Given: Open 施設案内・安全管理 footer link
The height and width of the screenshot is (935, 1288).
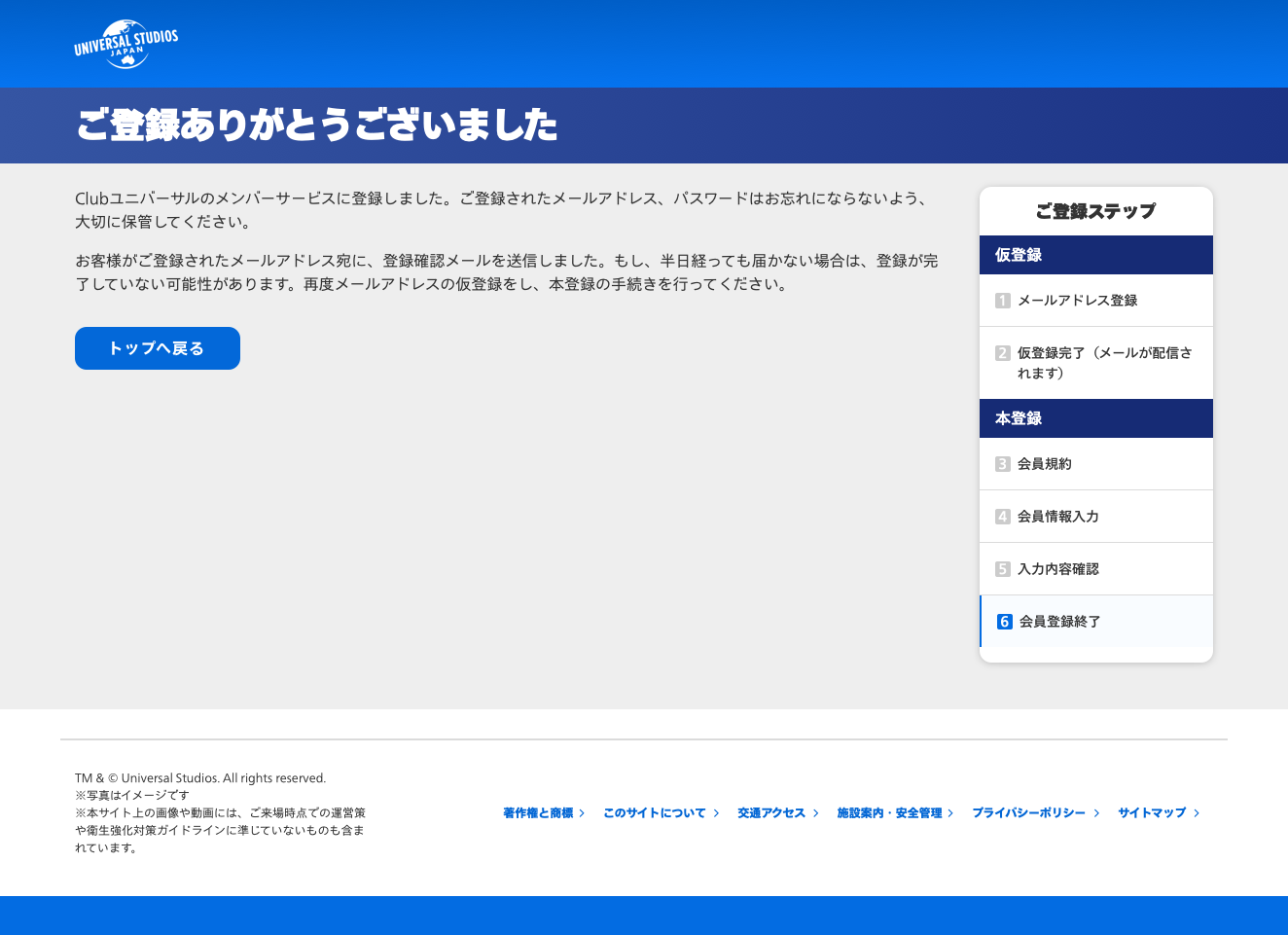Looking at the screenshot, I should (x=895, y=813).
